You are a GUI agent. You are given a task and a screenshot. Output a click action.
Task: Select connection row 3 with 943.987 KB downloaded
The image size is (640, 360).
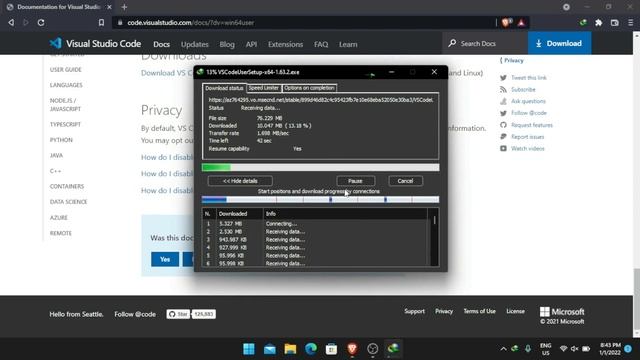316,240
